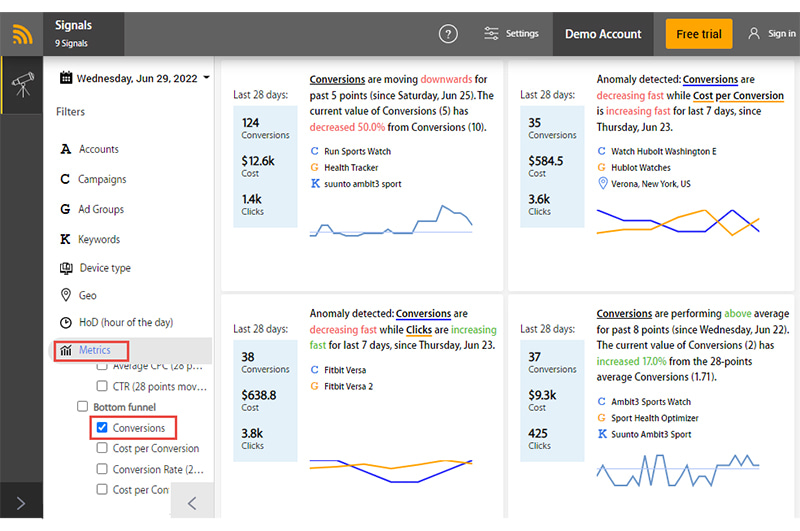Click the HoD clock icon
800x531 pixels.
pyautogui.click(x=66, y=322)
